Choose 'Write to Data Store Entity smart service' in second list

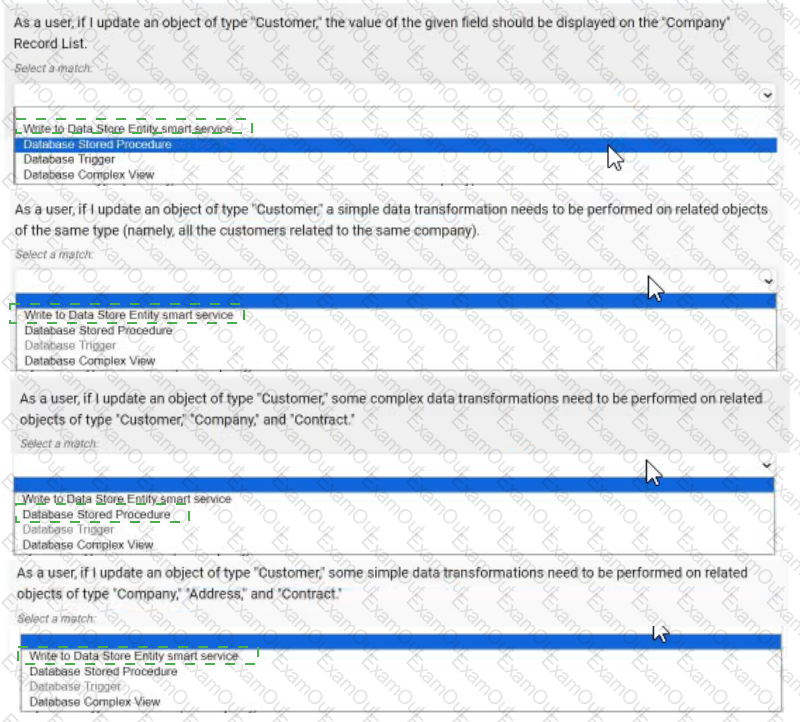(129, 315)
